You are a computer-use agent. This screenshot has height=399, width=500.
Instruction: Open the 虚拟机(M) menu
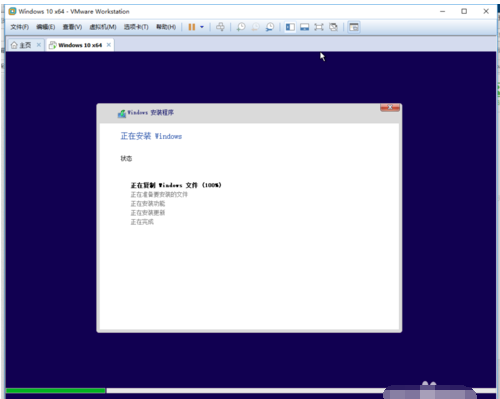[x=103, y=27]
